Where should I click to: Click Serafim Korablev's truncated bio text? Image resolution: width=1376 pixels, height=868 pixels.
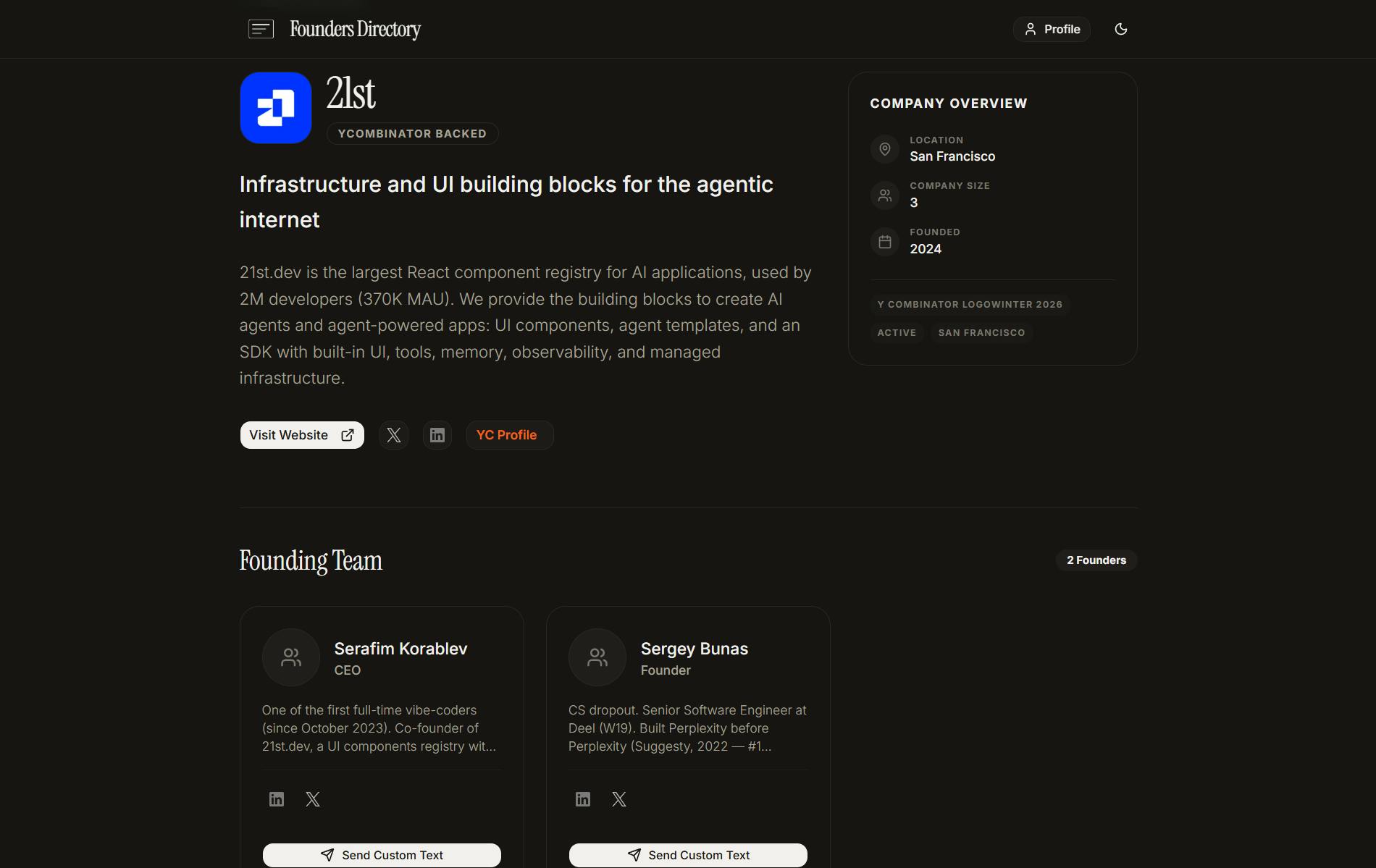pyautogui.click(x=379, y=728)
